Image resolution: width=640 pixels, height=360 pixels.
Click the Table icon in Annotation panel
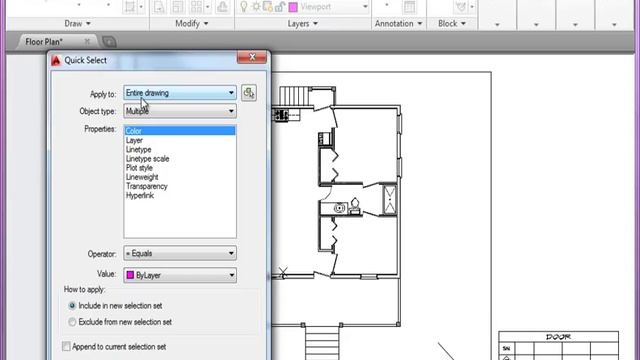409,7
